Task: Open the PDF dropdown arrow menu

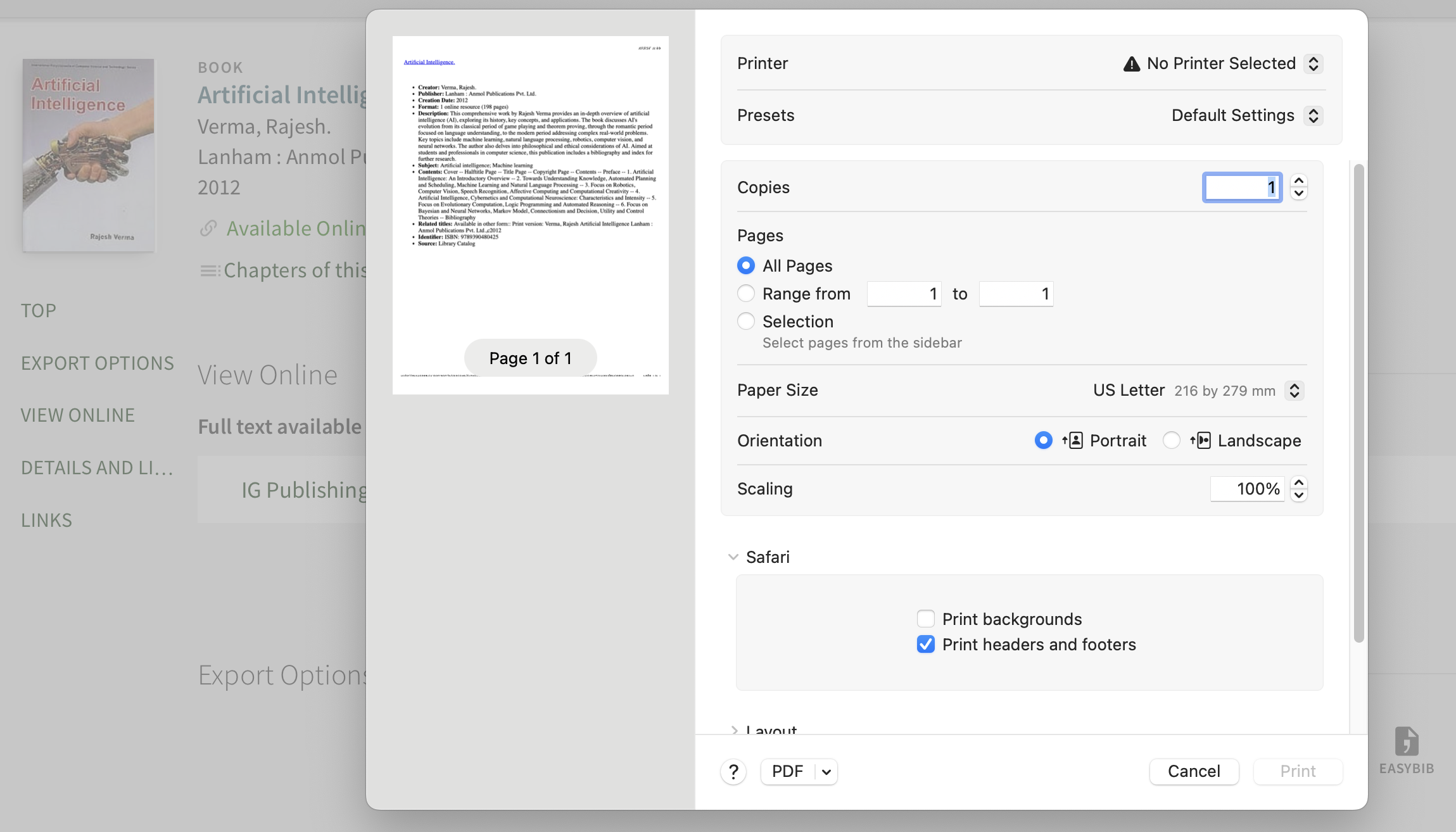Action: tap(826, 771)
